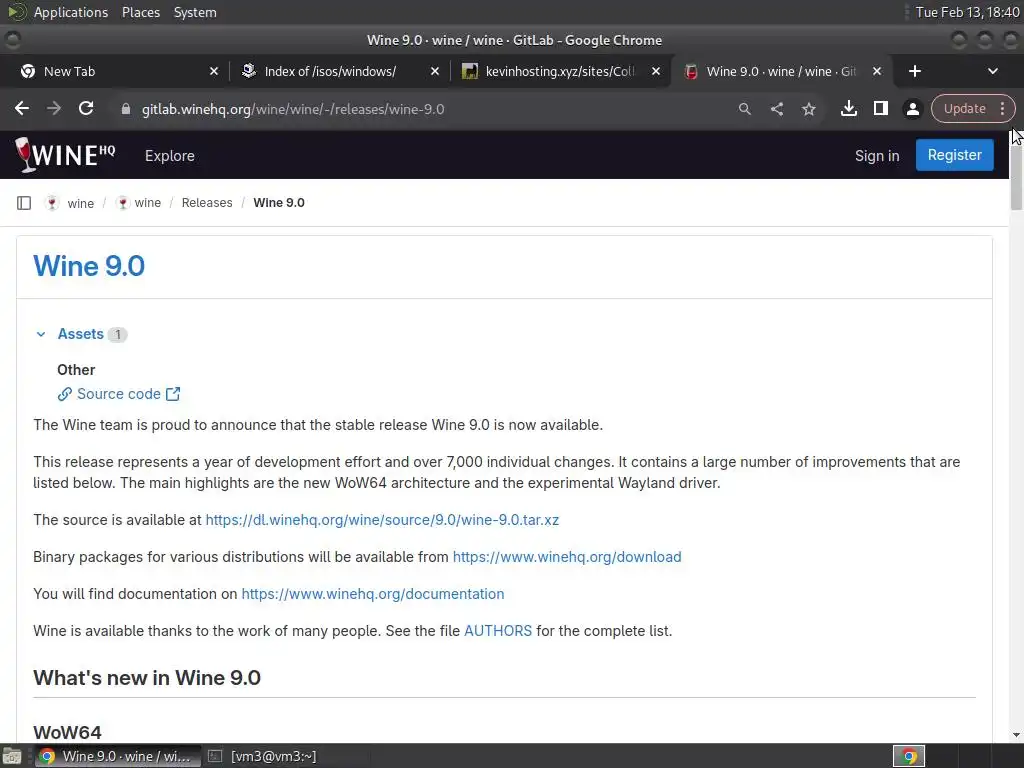1024x768 pixels.
Task: Go back with the browser back arrow
Action: coord(22,108)
